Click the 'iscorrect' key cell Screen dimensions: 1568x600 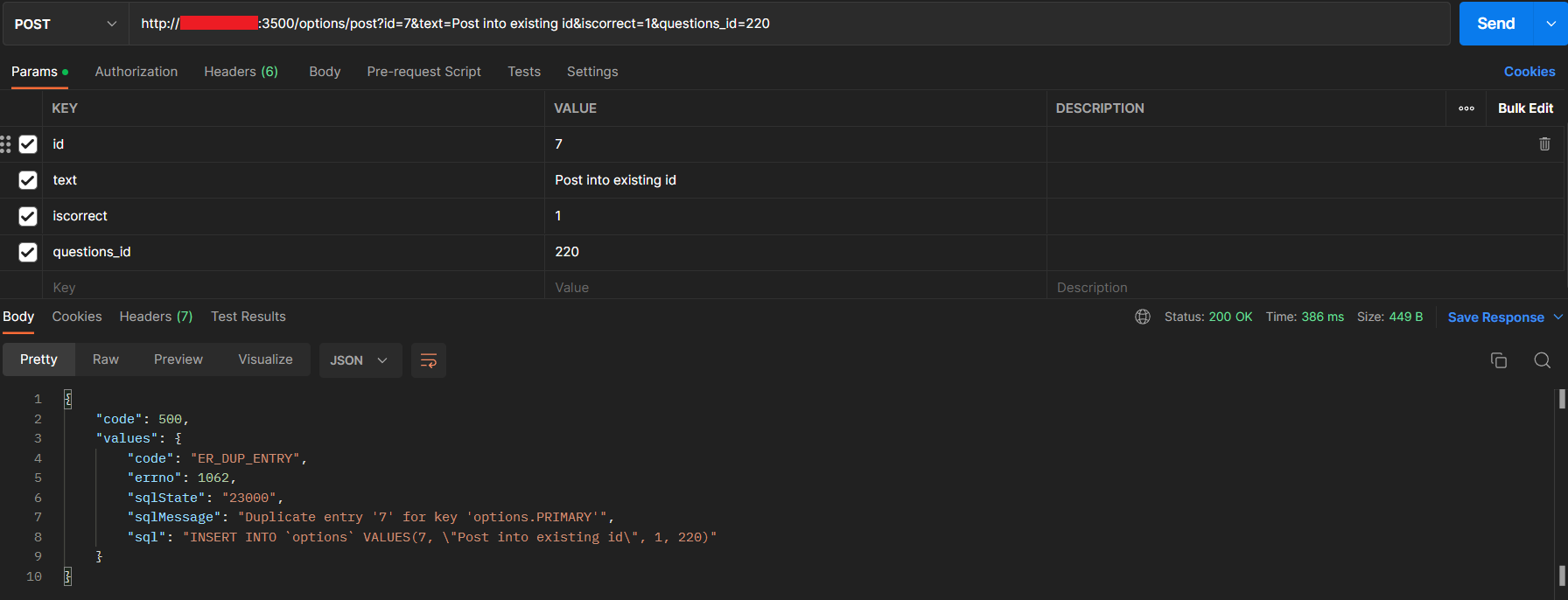[293, 216]
